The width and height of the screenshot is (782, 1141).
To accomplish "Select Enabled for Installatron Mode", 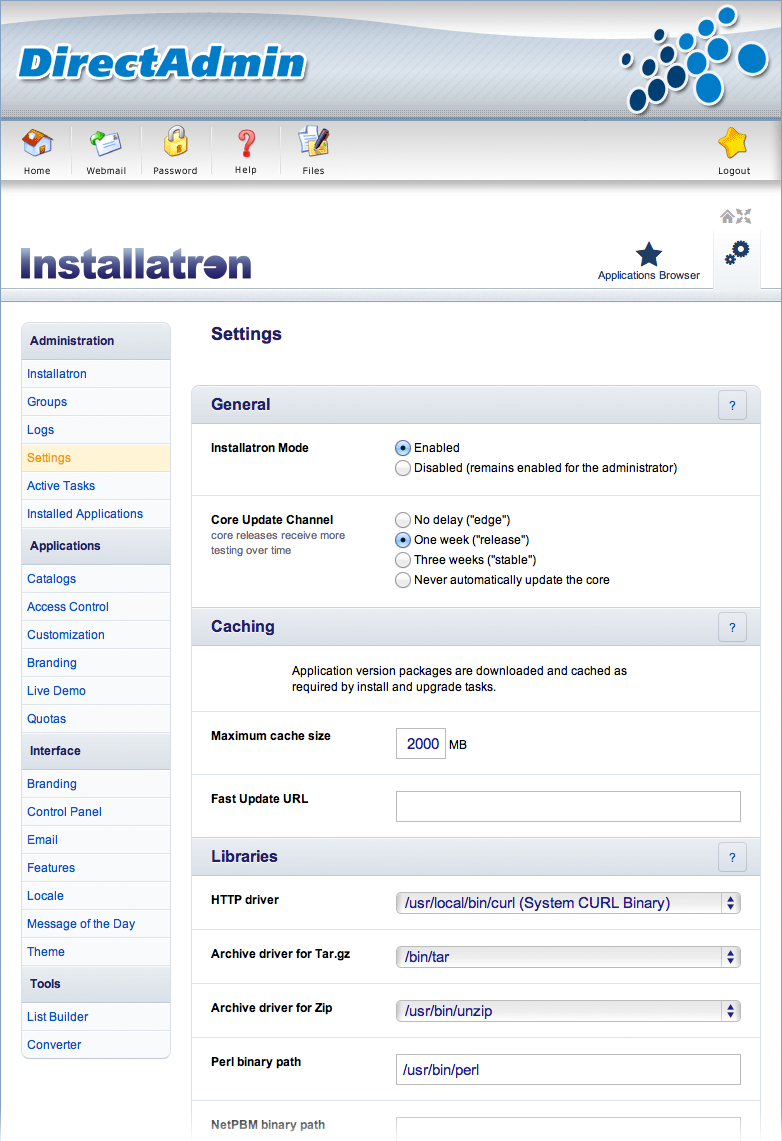I will (x=402, y=448).
